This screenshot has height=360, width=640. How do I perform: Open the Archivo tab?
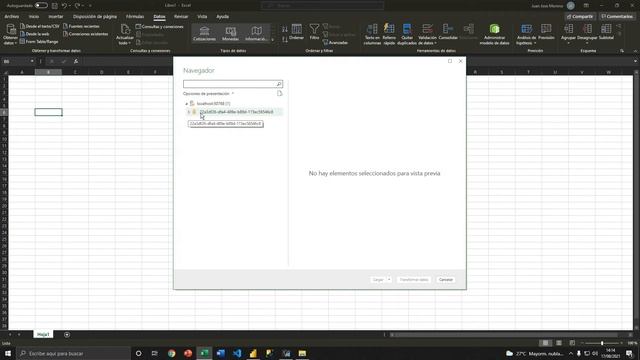pyautogui.click(x=11, y=17)
